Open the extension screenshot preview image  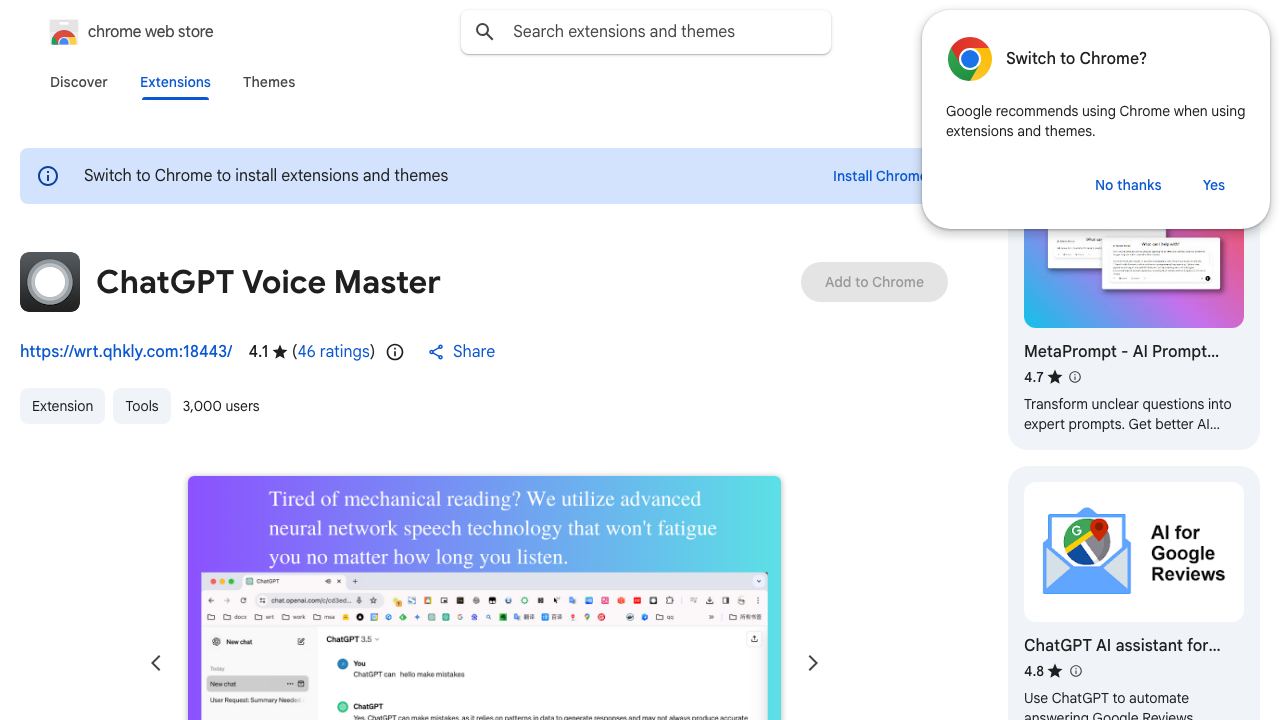point(484,598)
